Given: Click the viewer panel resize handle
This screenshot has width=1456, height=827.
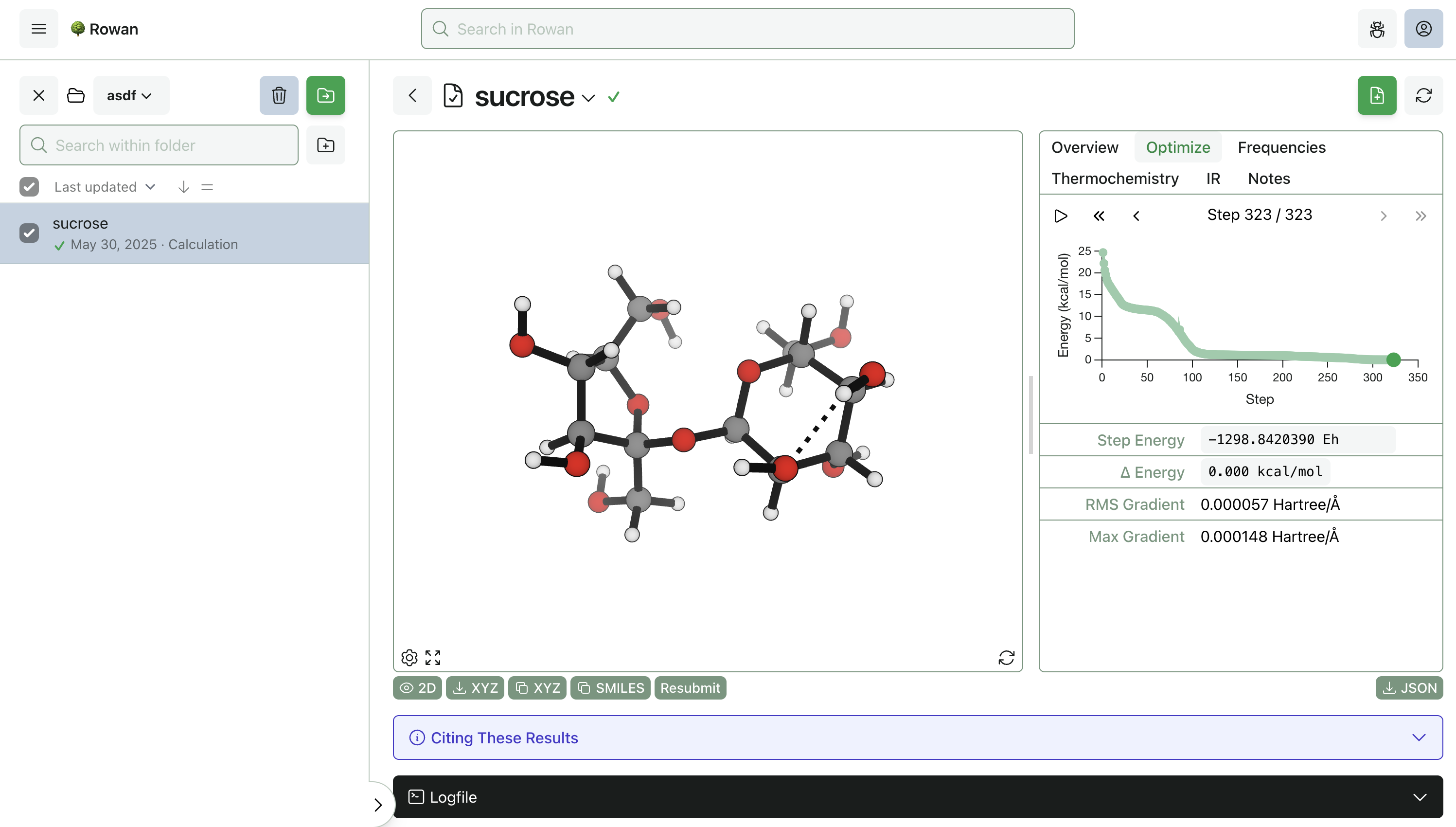Looking at the screenshot, I should coord(1031,415).
